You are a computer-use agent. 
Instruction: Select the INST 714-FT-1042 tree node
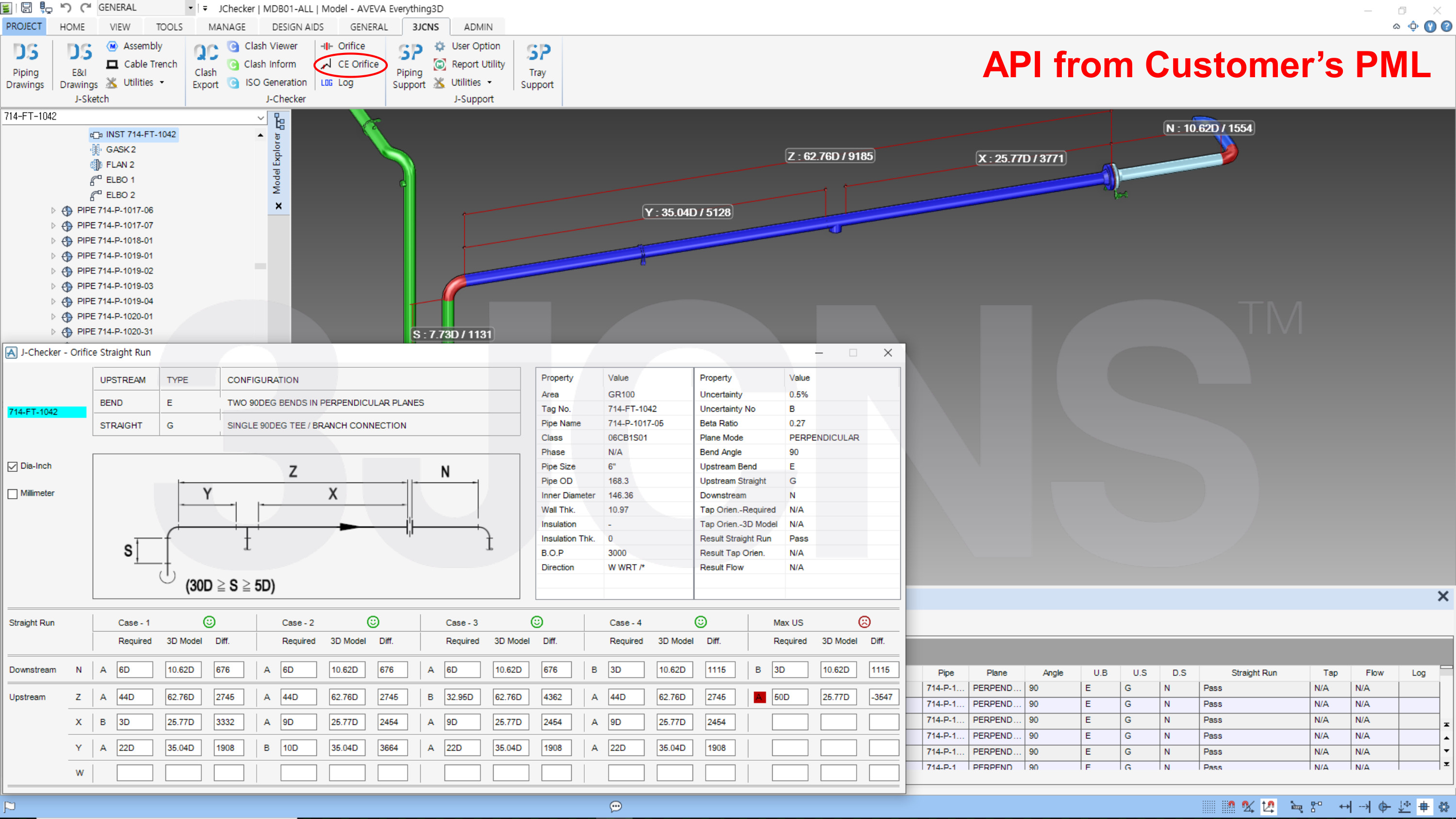point(134,134)
